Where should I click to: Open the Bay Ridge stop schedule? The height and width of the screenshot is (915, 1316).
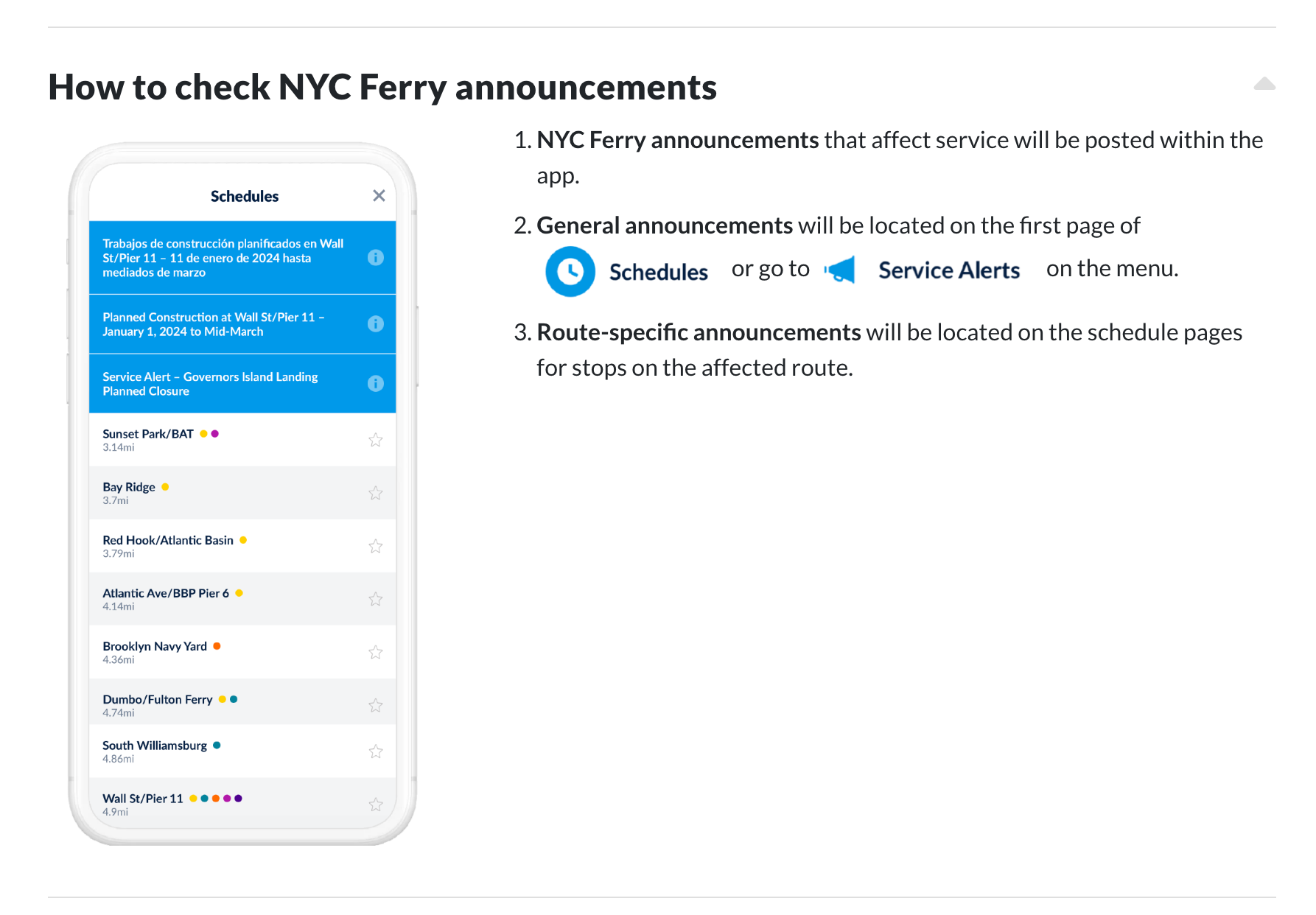(x=242, y=493)
